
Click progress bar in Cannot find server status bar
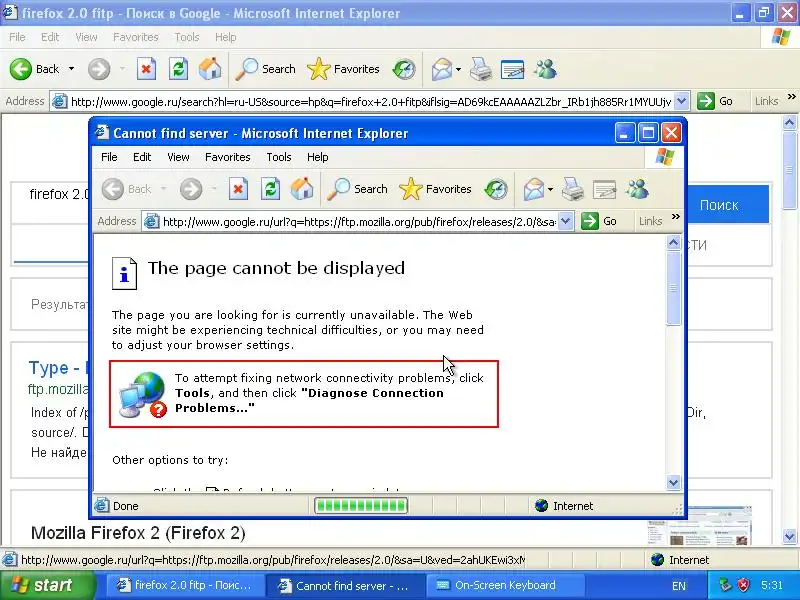click(x=361, y=506)
